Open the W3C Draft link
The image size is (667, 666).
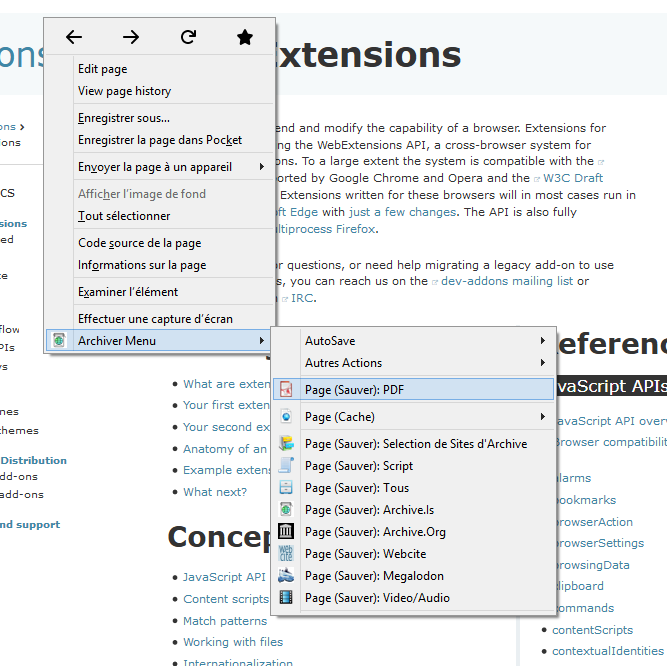pos(573,178)
